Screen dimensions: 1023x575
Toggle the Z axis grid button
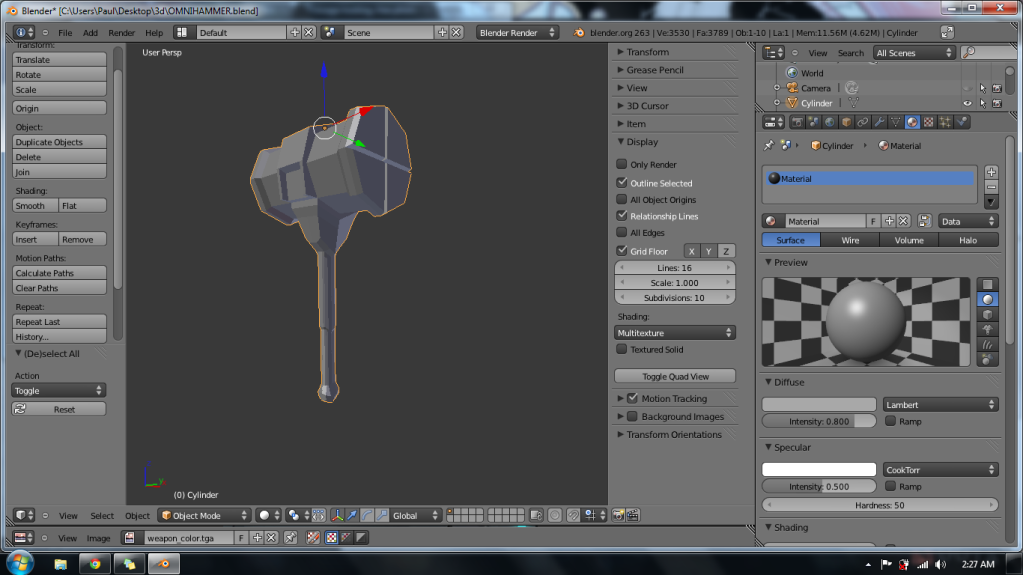click(x=725, y=251)
